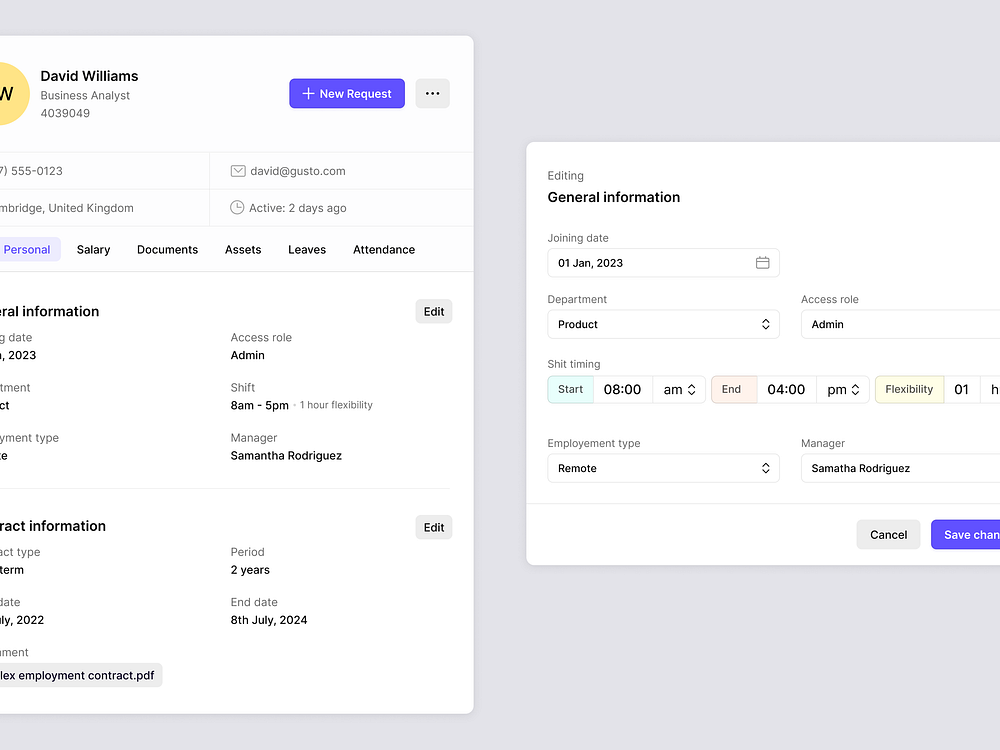Click the 08:00 start time field
Image resolution: width=1000 pixels, height=750 pixels.
point(622,389)
